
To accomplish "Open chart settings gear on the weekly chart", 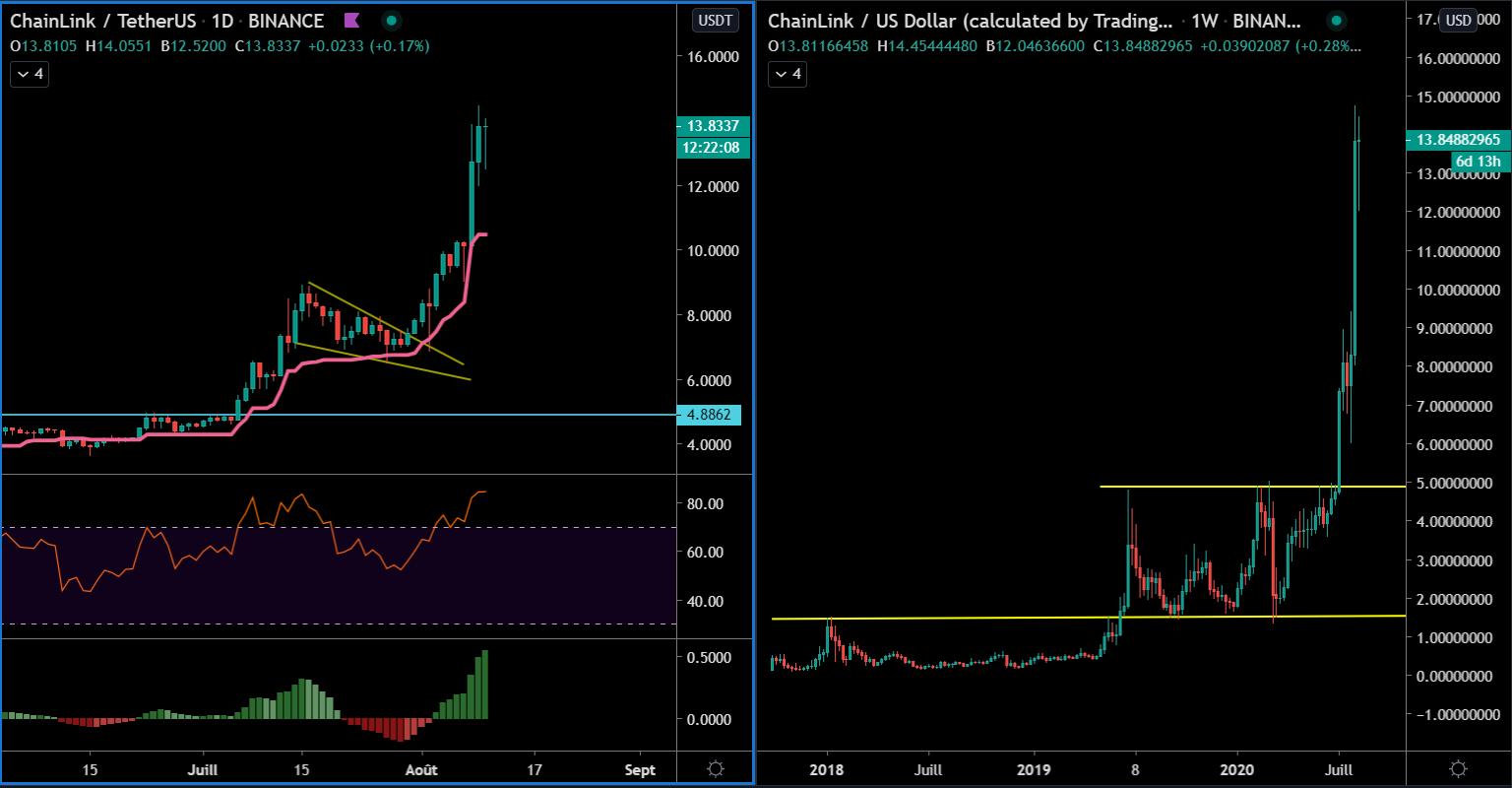I will (1459, 768).
